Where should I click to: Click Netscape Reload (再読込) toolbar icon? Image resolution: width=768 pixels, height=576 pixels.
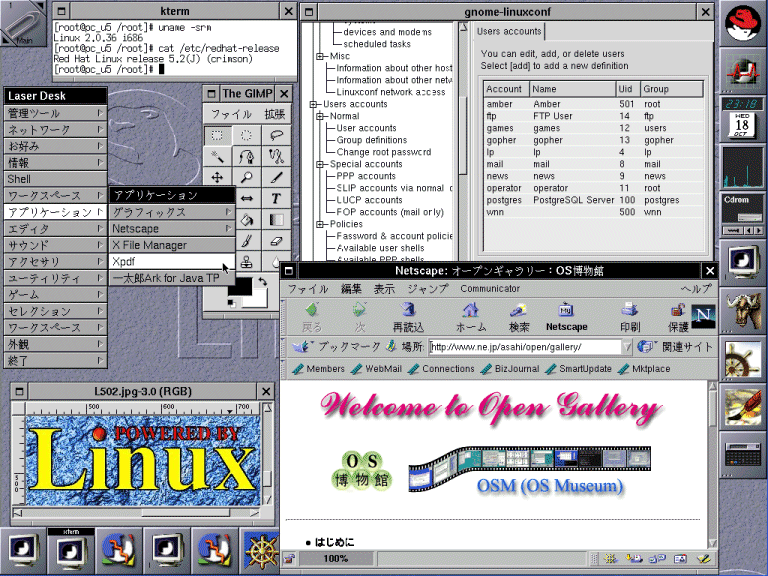[x=408, y=316]
